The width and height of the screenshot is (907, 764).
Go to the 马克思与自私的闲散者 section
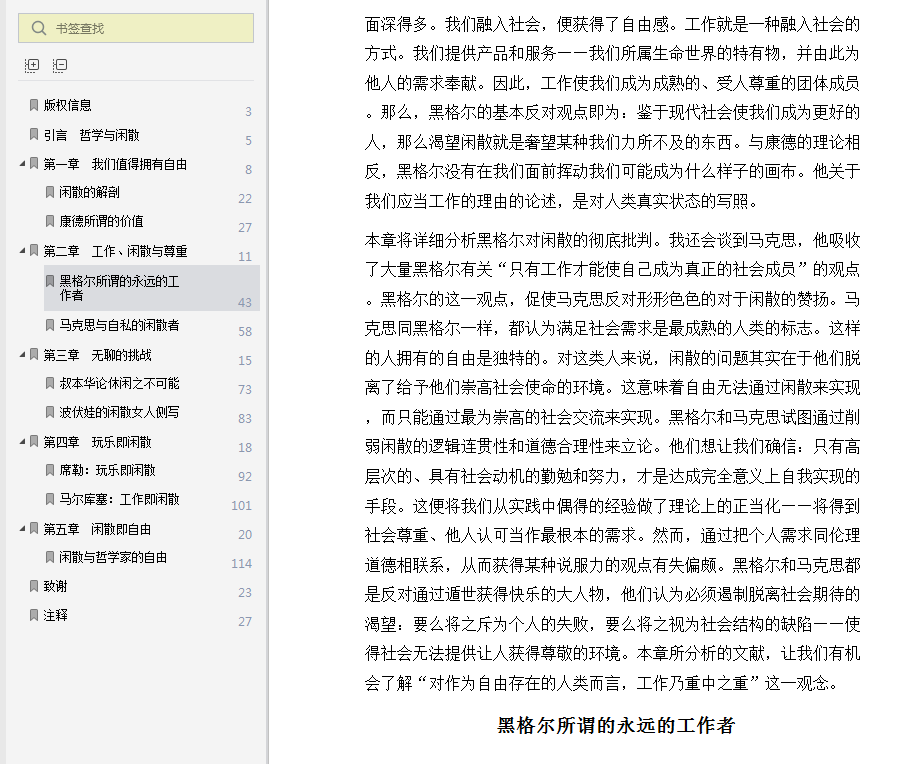pos(119,325)
